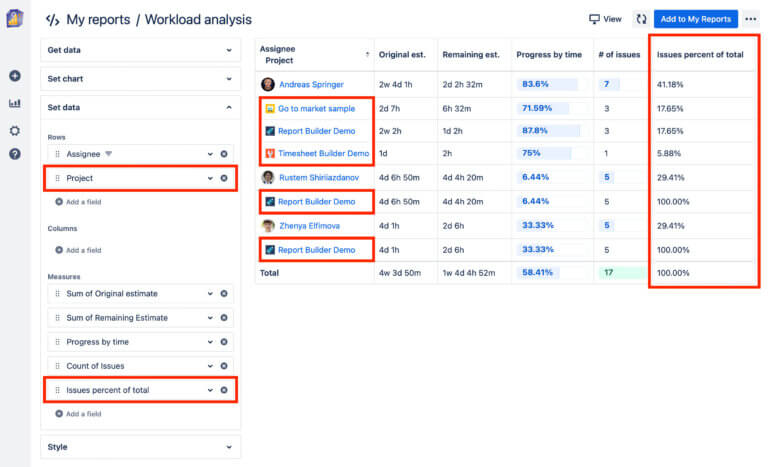Click the View button
768x467 pixels.
click(x=605, y=19)
